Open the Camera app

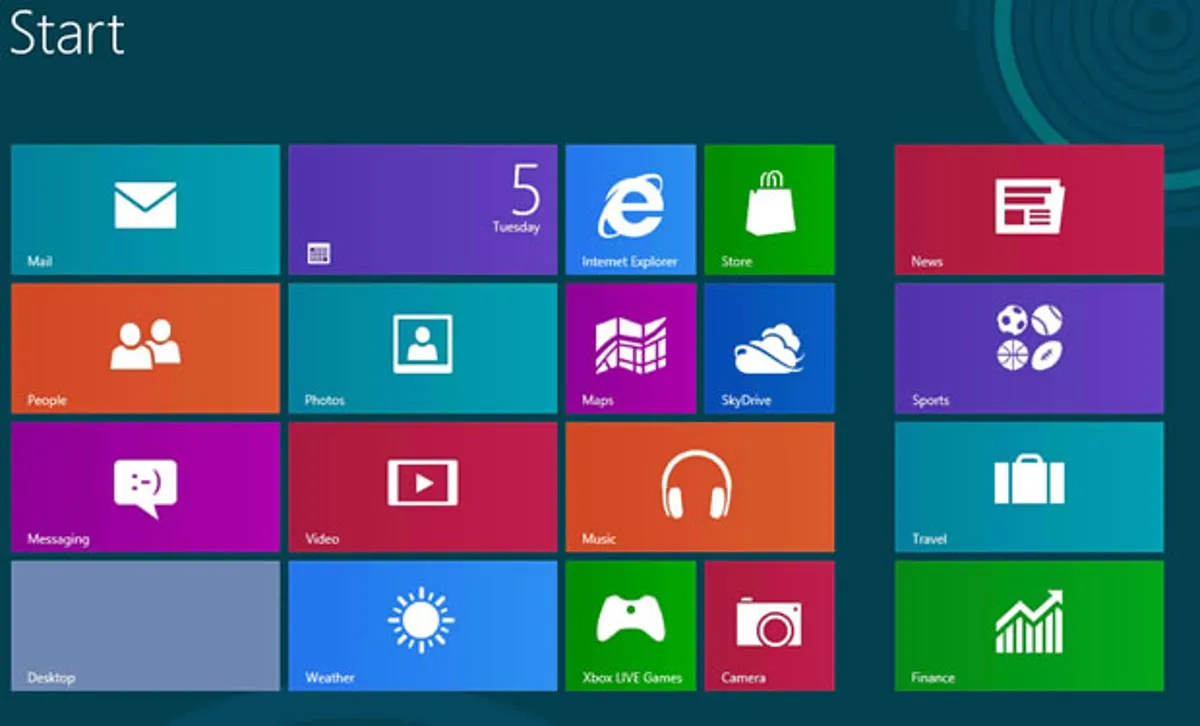pos(769,625)
